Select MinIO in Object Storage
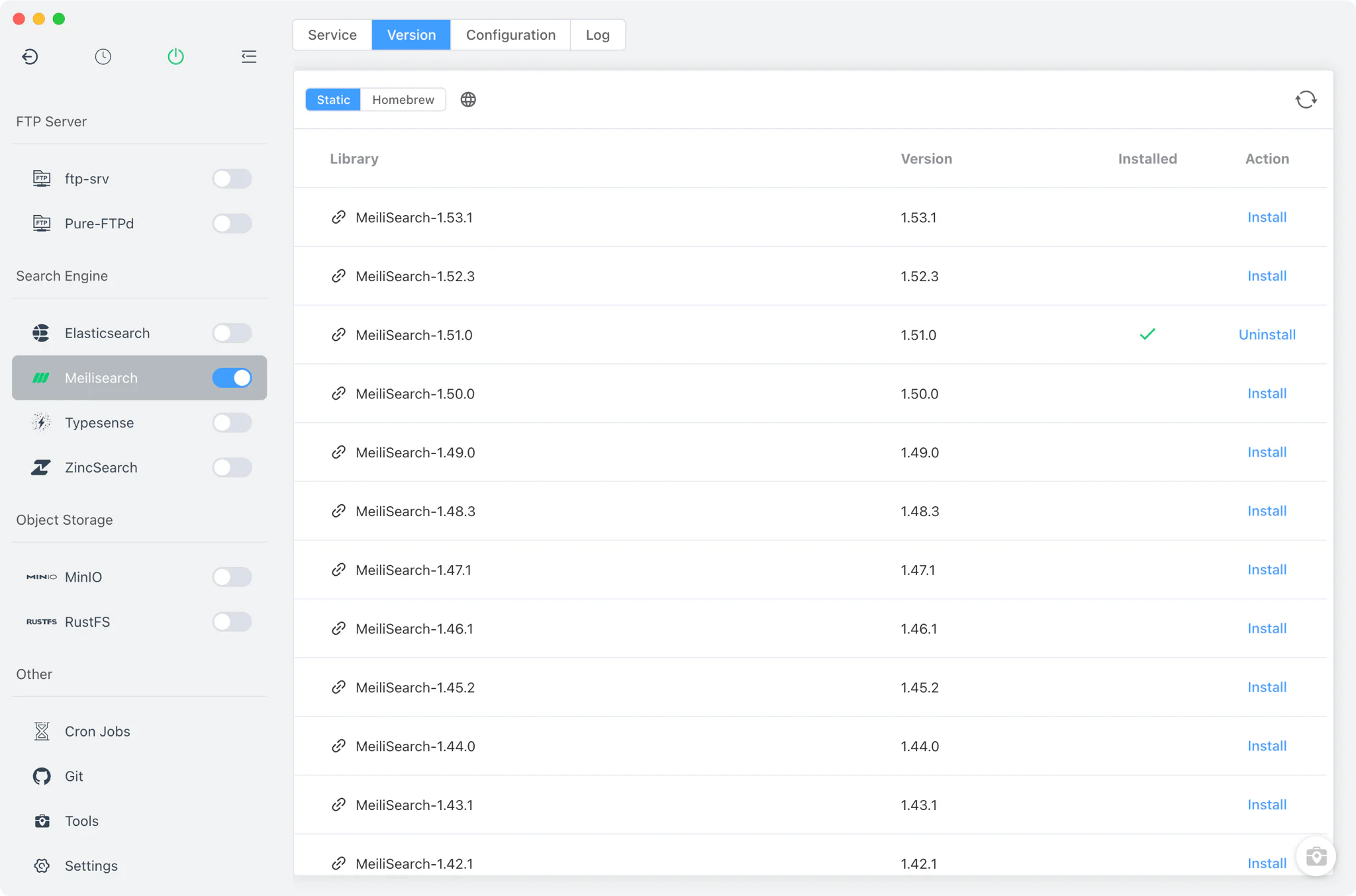The image size is (1356, 896). (139, 577)
